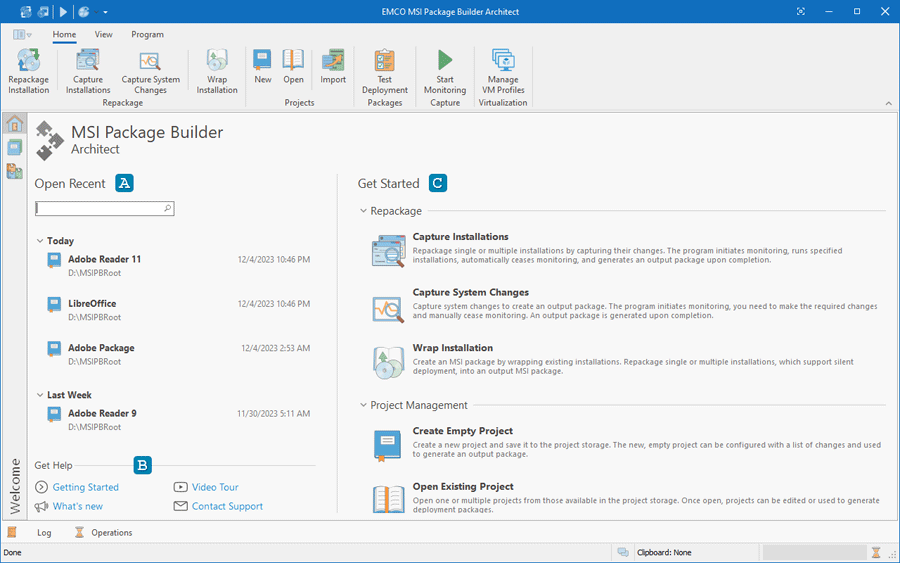900x563 pixels.
Task: Start Monitoring capture
Action: click(x=445, y=71)
